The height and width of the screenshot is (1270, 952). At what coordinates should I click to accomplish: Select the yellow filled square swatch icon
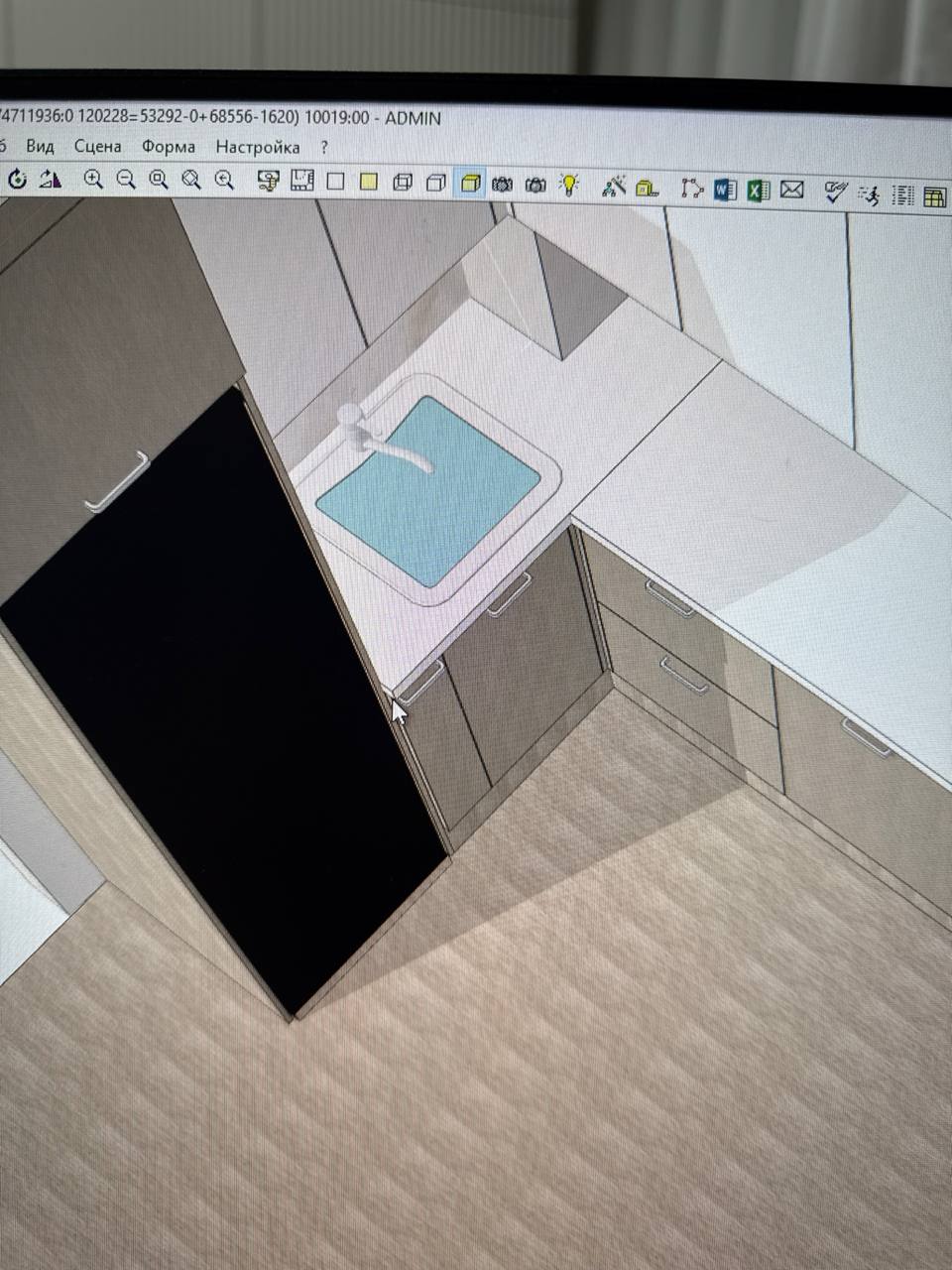click(x=369, y=182)
